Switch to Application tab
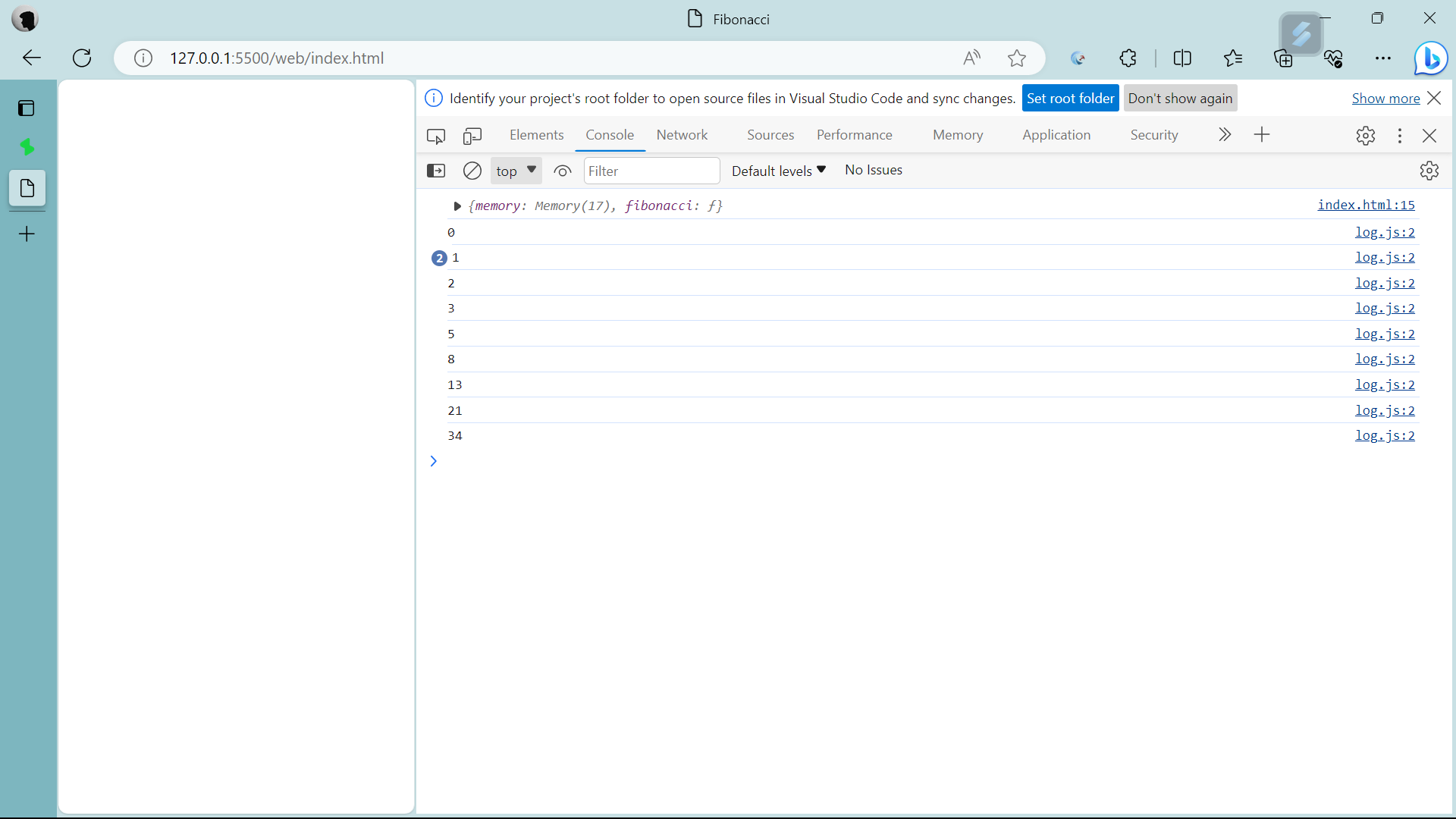1456x819 pixels. pos(1056,135)
